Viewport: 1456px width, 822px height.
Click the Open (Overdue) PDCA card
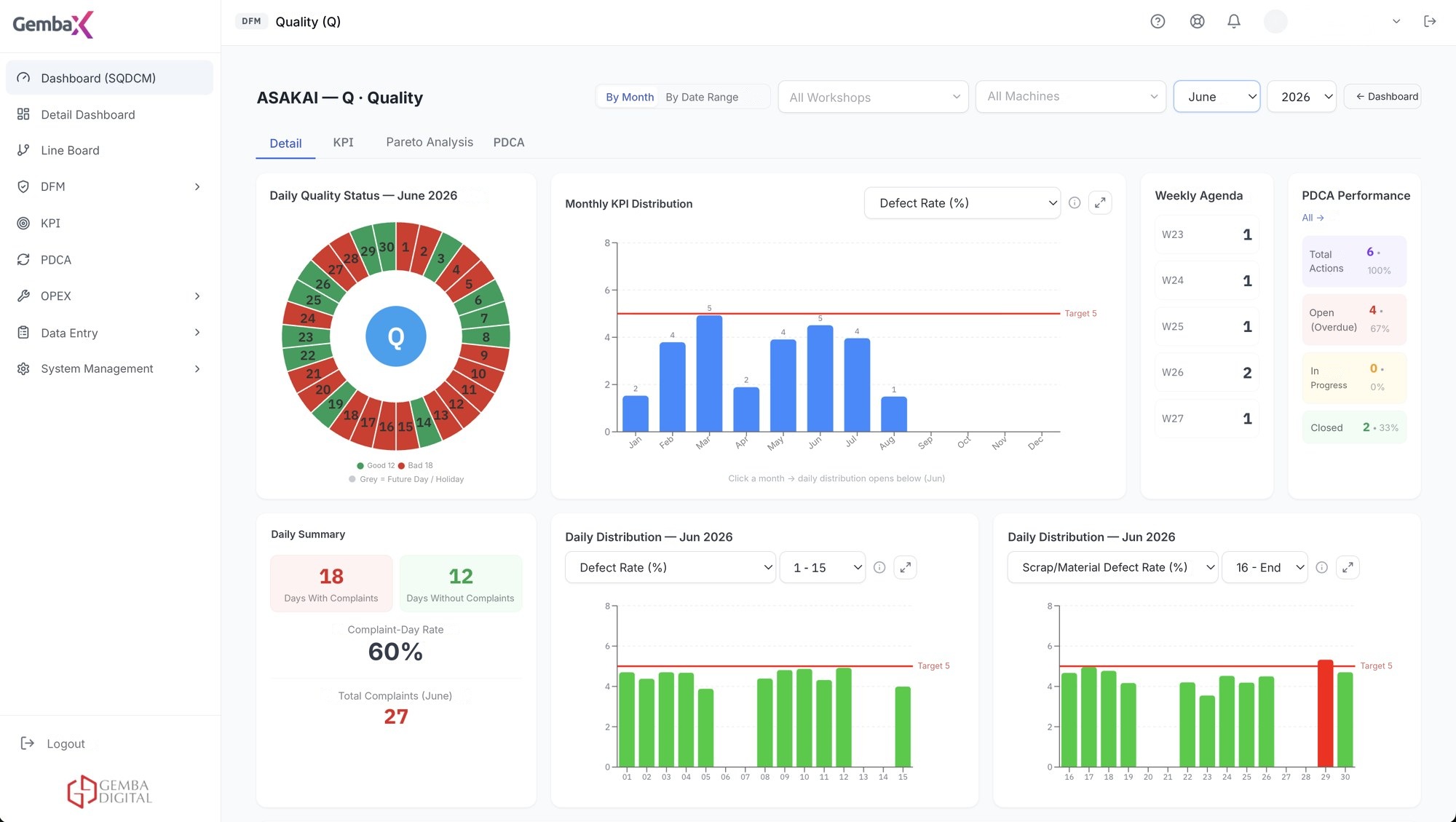tap(1354, 320)
